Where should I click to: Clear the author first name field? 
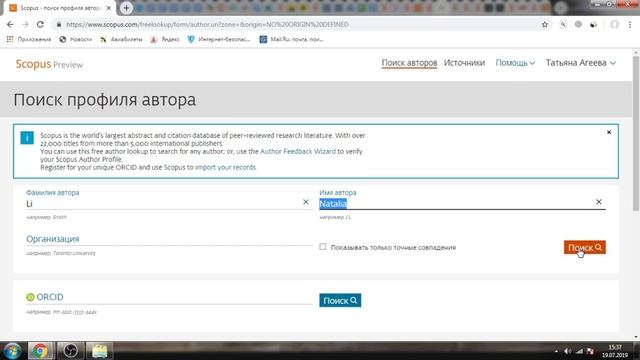coord(598,202)
